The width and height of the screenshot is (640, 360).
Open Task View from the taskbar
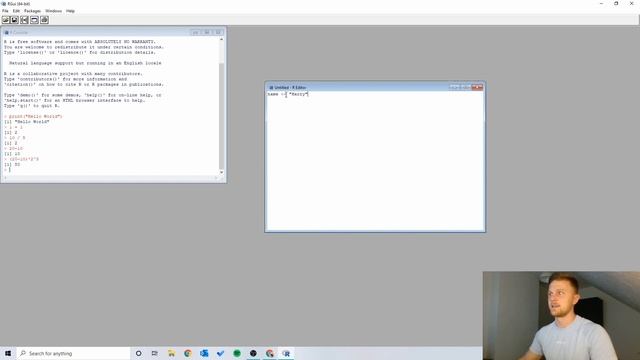[155, 353]
